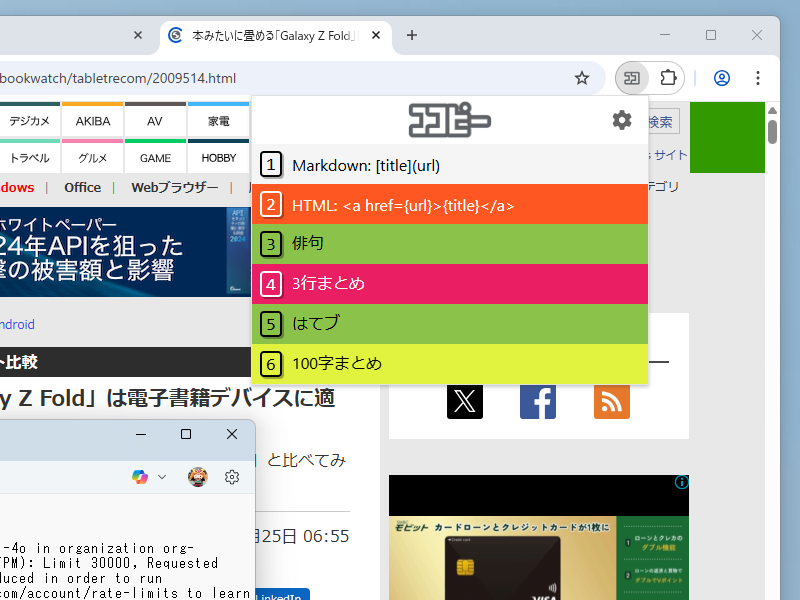Open the Chrome extensions puzzle icon

[667, 78]
